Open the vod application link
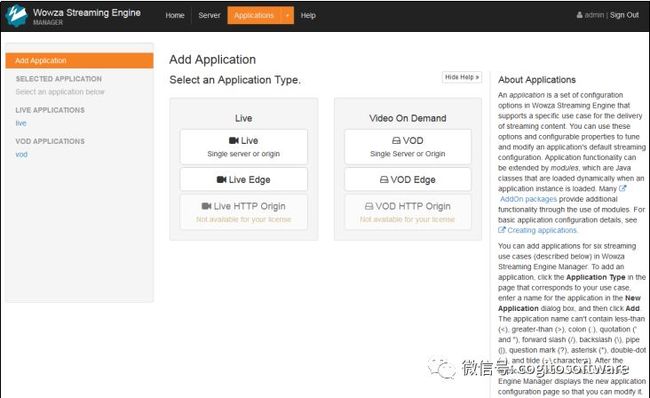This screenshot has height=398, width=650. click(x=22, y=155)
